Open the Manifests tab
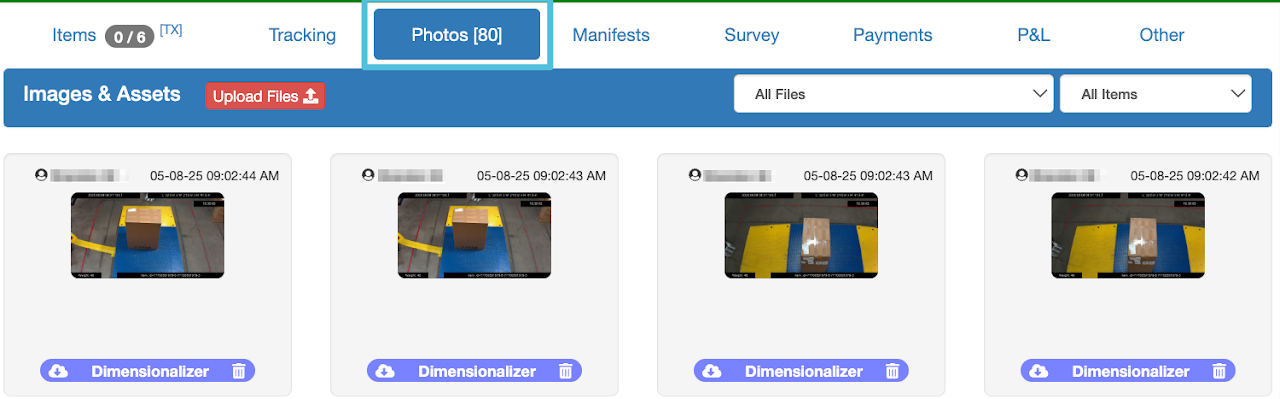Viewport: 1280px width, 399px height. coord(611,35)
